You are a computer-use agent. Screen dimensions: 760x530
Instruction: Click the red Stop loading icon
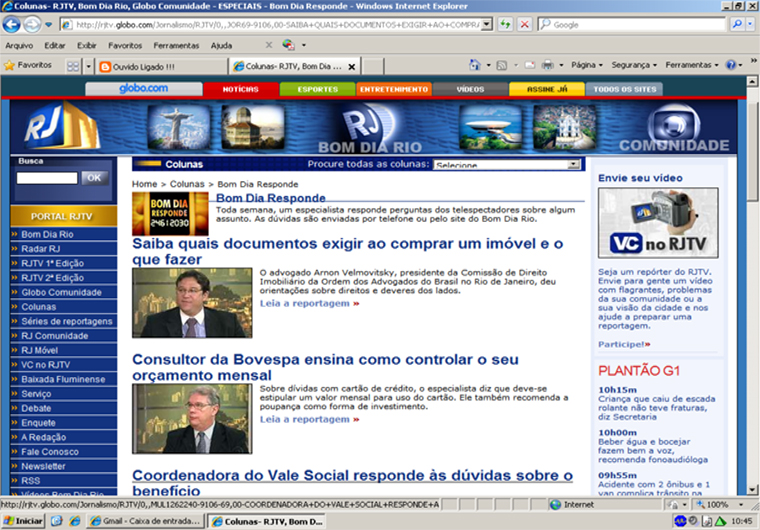524,24
